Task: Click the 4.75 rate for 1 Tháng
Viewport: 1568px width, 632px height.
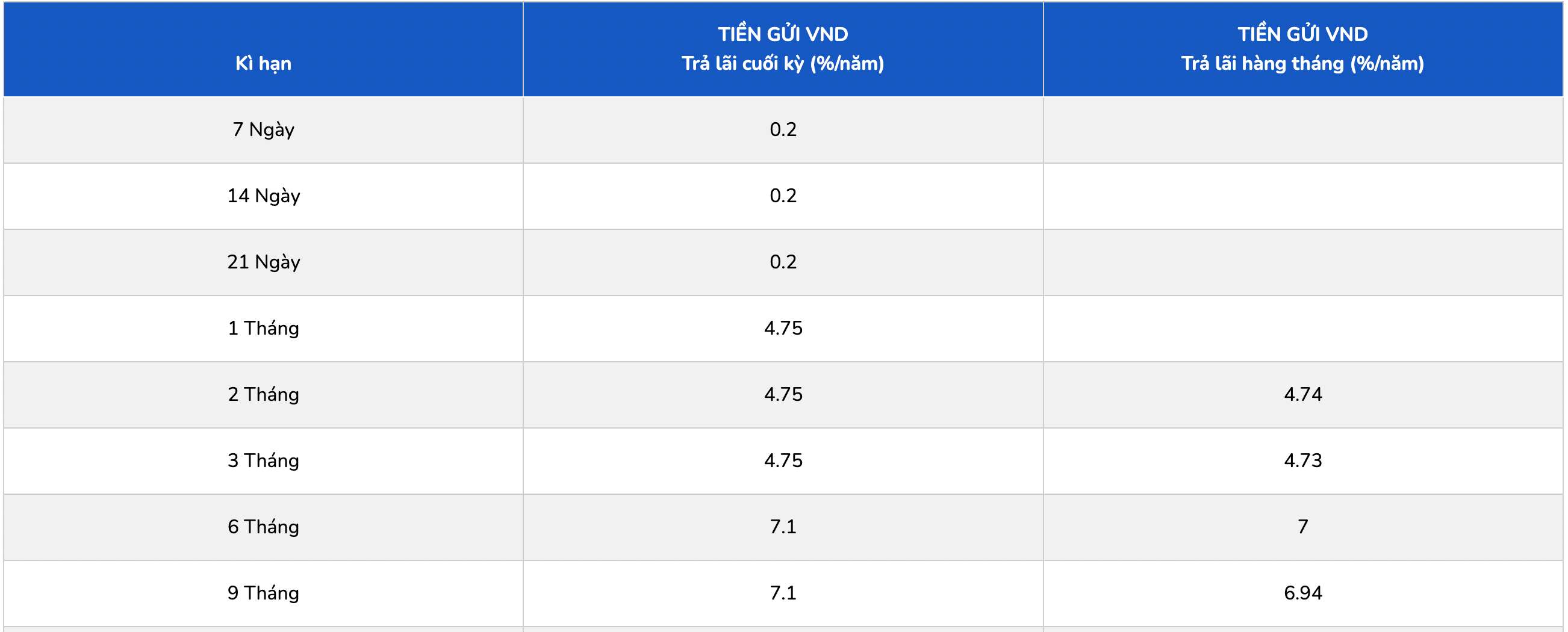Action: coord(783,329)
